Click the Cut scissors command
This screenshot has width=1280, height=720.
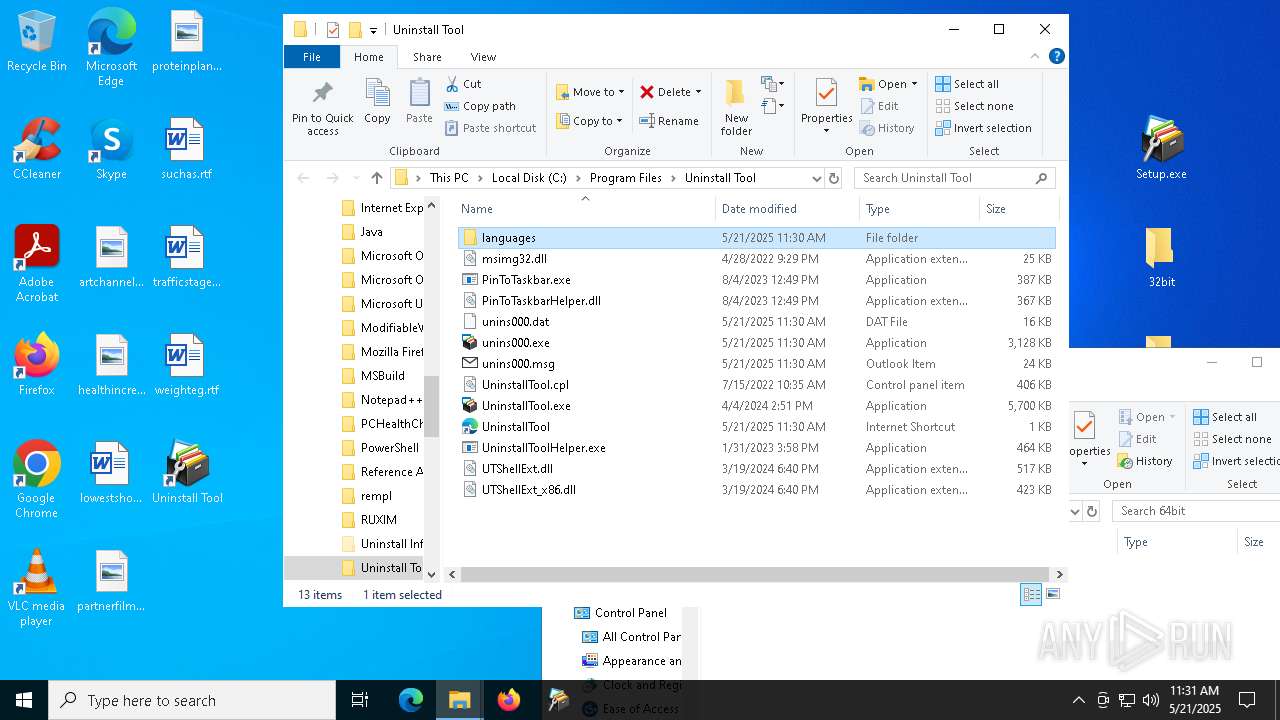point(463,84)
